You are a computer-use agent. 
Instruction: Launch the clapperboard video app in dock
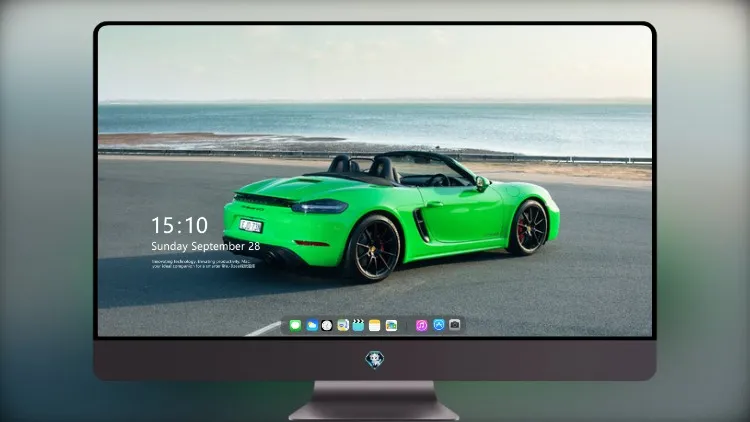tap(358, 325)
